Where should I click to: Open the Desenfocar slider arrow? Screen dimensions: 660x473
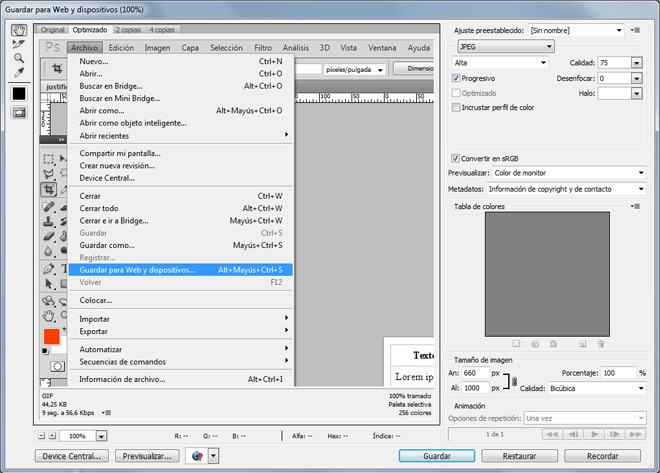coord(637,78)
